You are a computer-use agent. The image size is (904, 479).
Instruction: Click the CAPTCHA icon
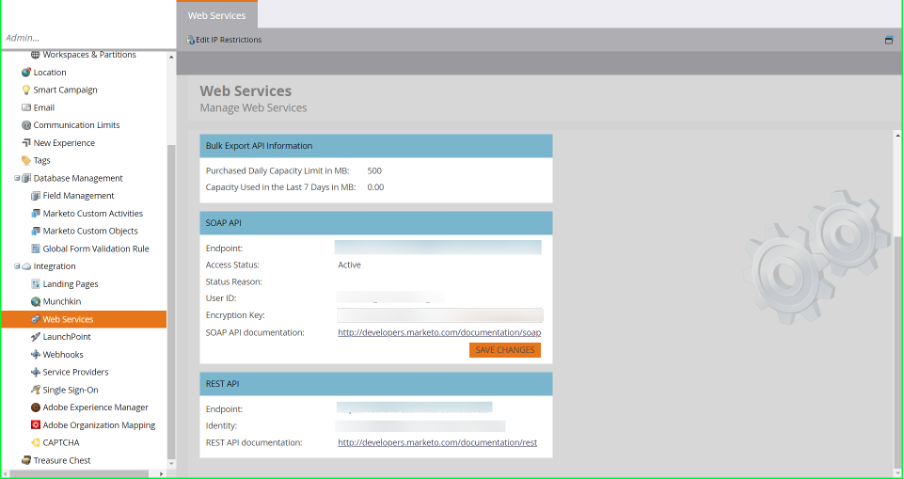35,443
